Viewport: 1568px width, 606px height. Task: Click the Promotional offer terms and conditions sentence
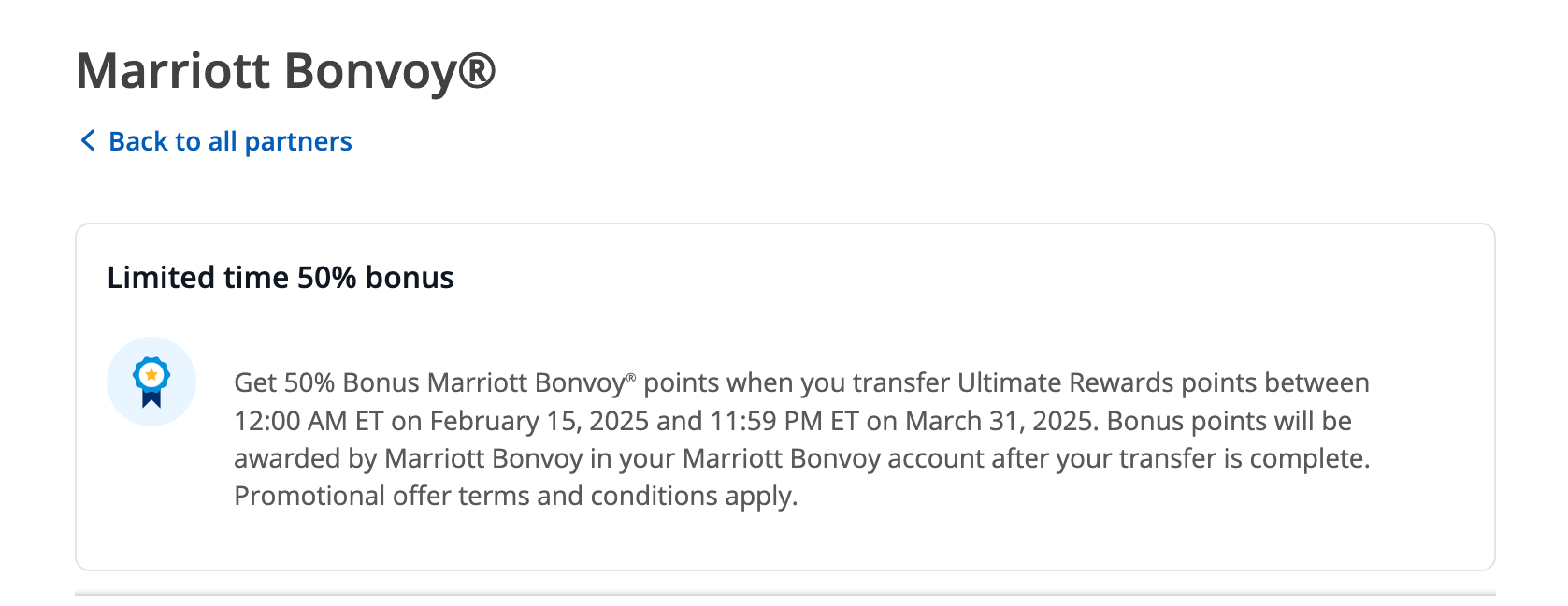click(x=516, y=496)
